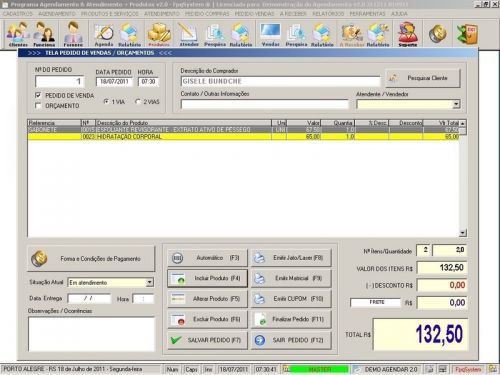Click the product list scroll down arrow
Screen dimensions: 500x375
(x=463, y=233)
